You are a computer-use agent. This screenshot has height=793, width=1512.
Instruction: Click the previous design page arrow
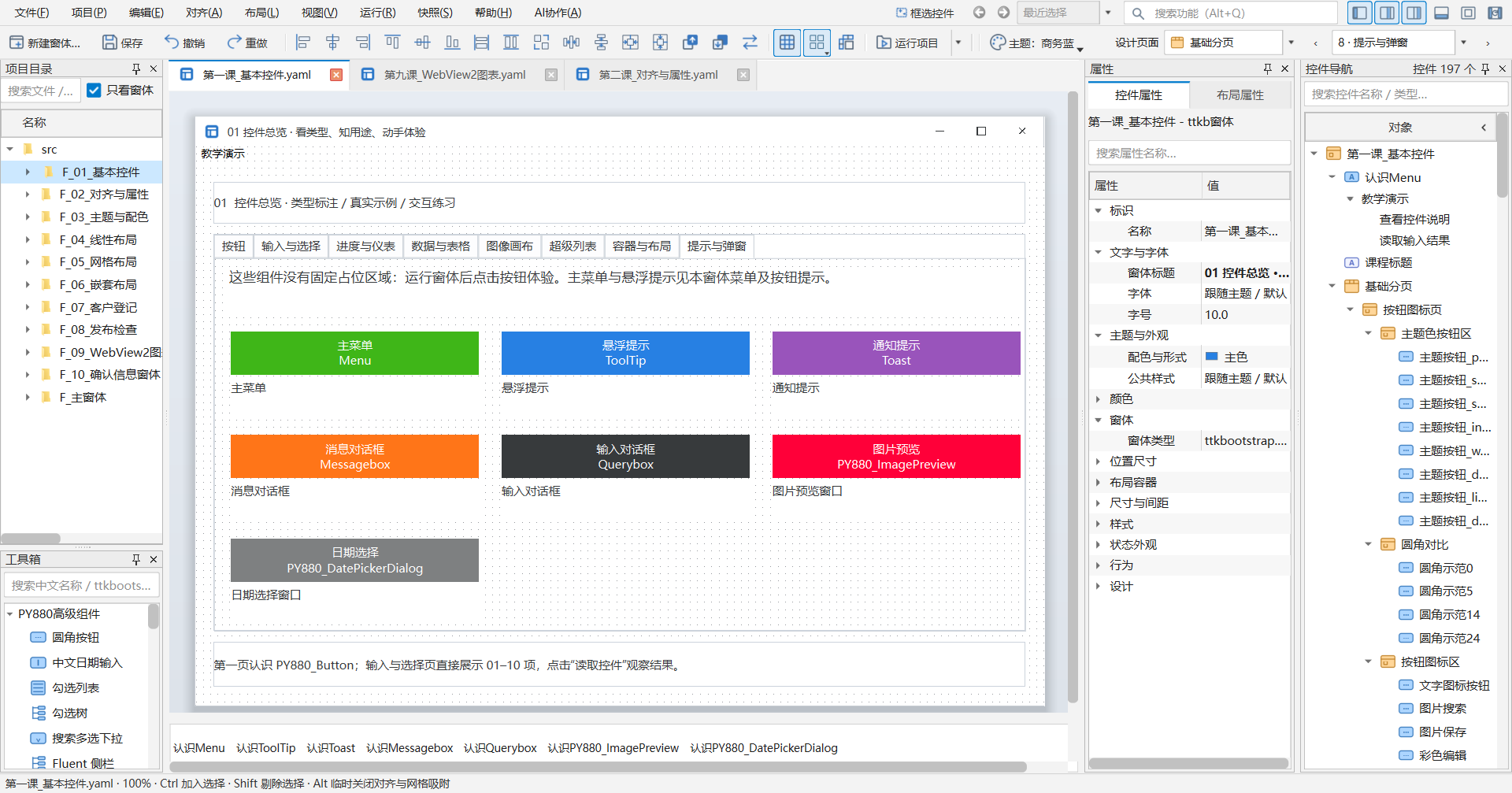click(1315, 43)
